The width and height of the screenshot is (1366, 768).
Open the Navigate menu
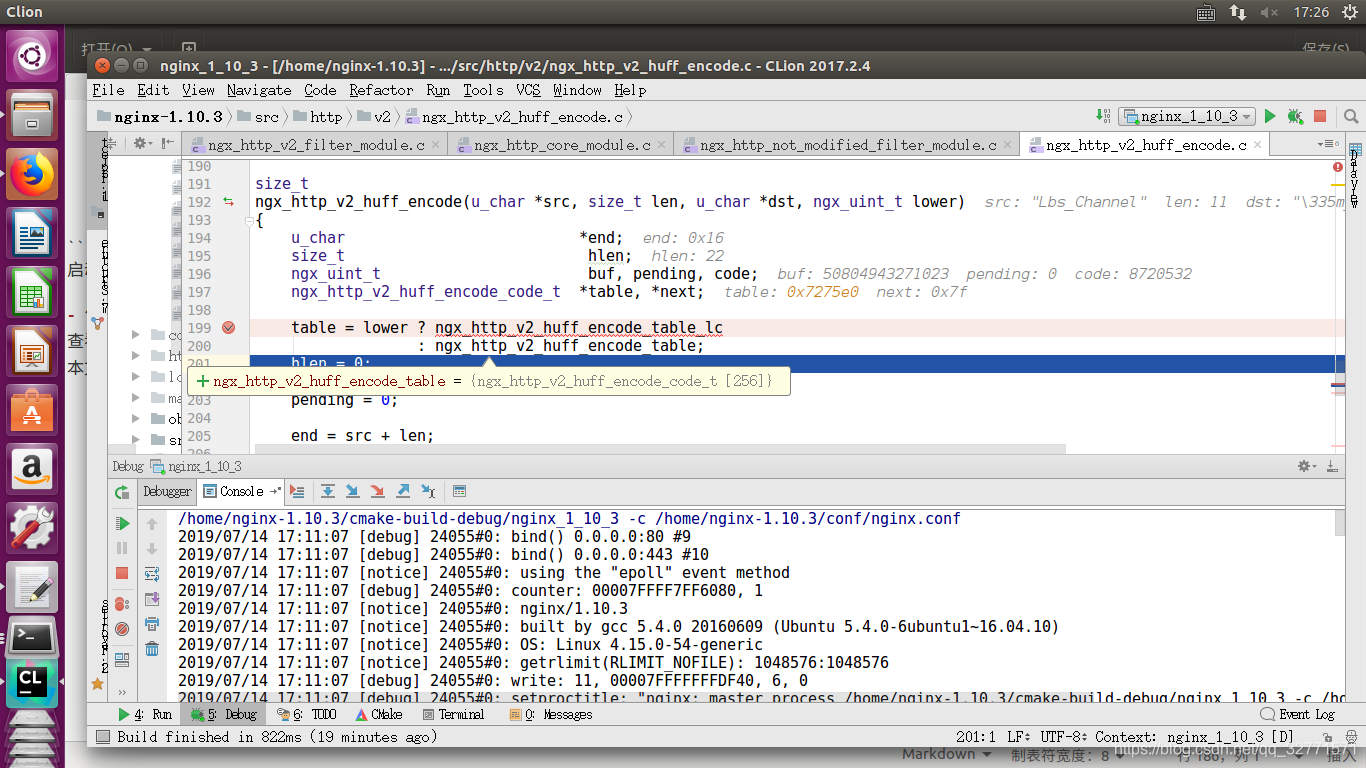[x=259, y=90]
